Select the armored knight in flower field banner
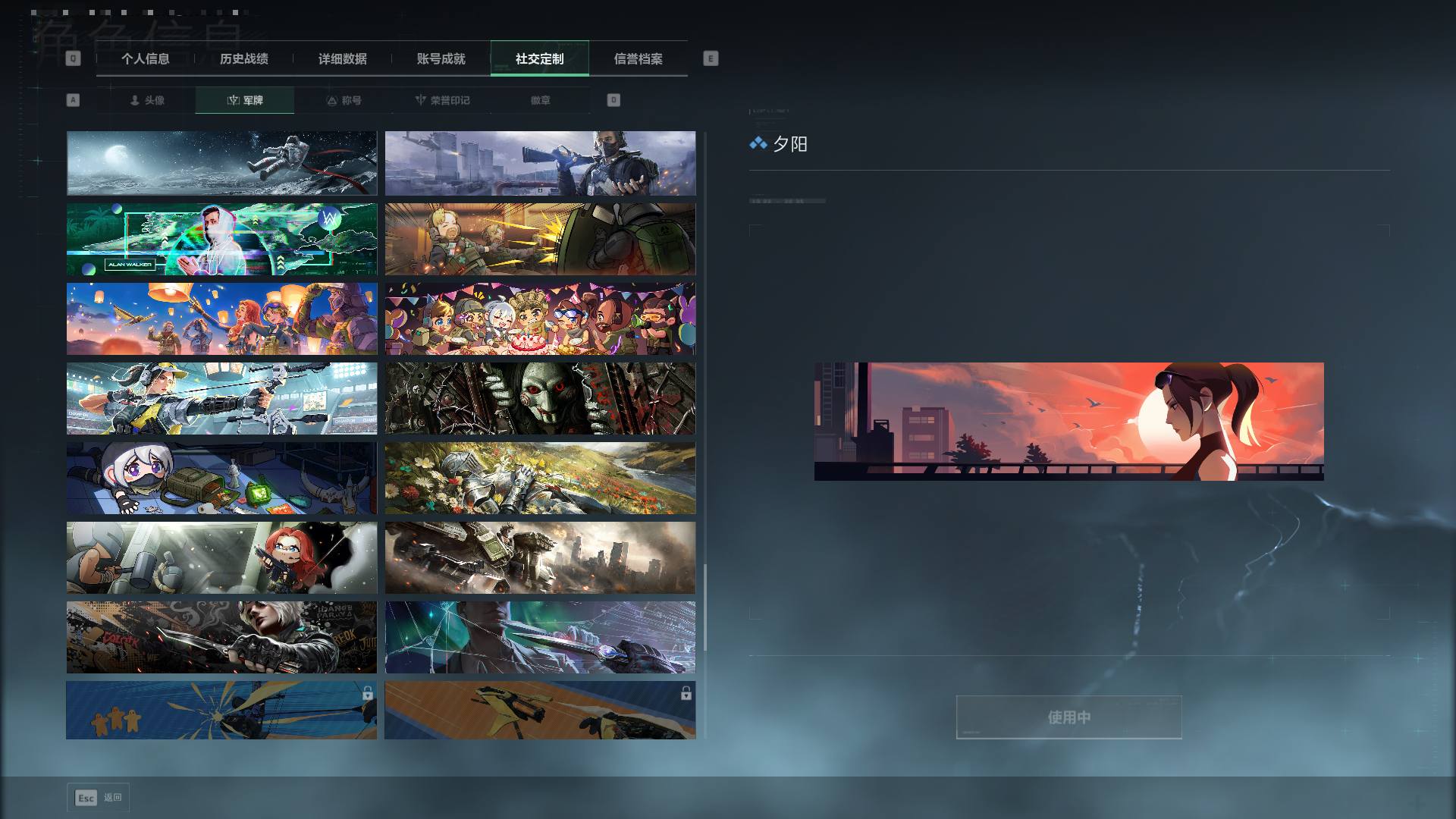The width and height of the screenshot is (1456, 819). (540, 478)
